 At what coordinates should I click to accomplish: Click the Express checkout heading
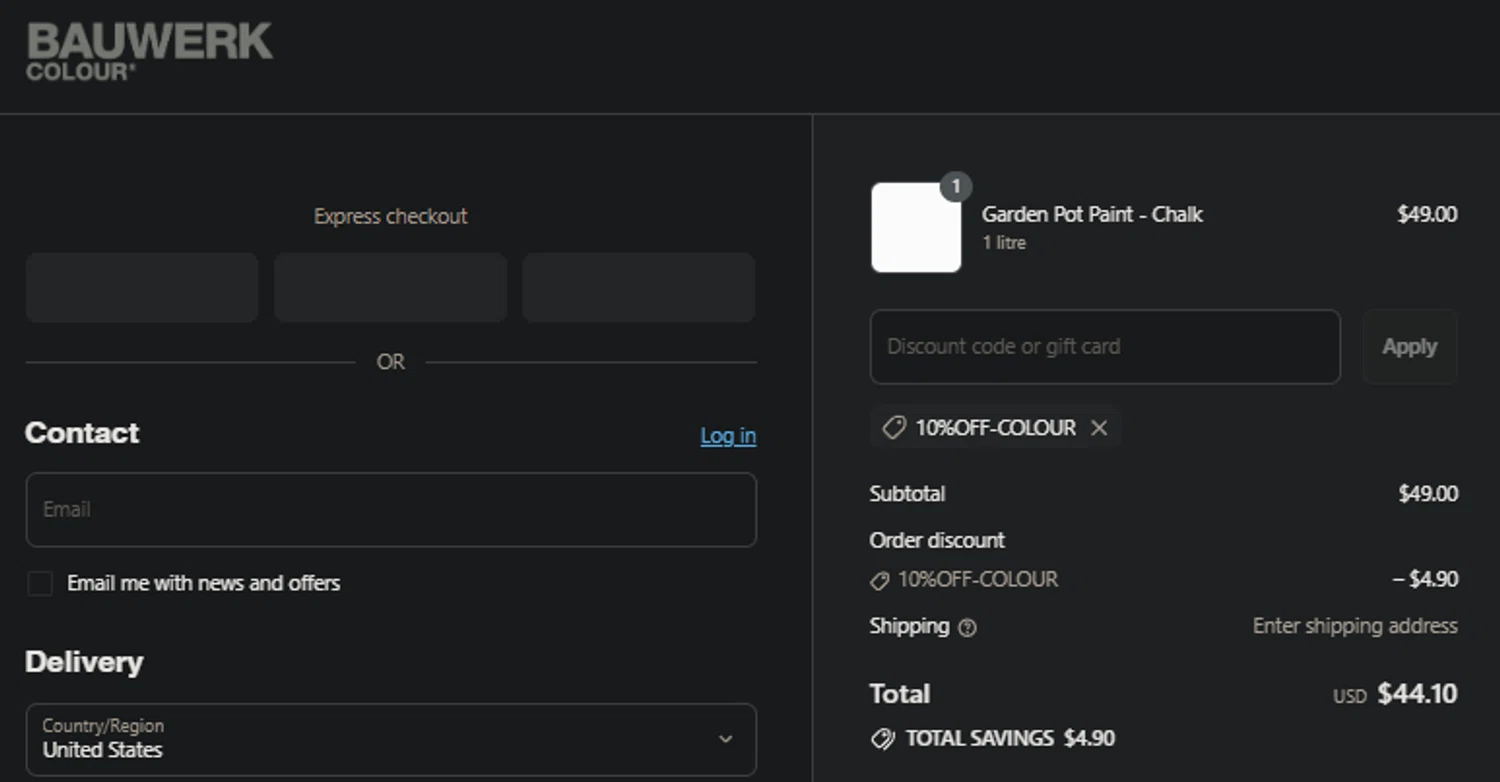pyautogui.click(x=391, y=216)
